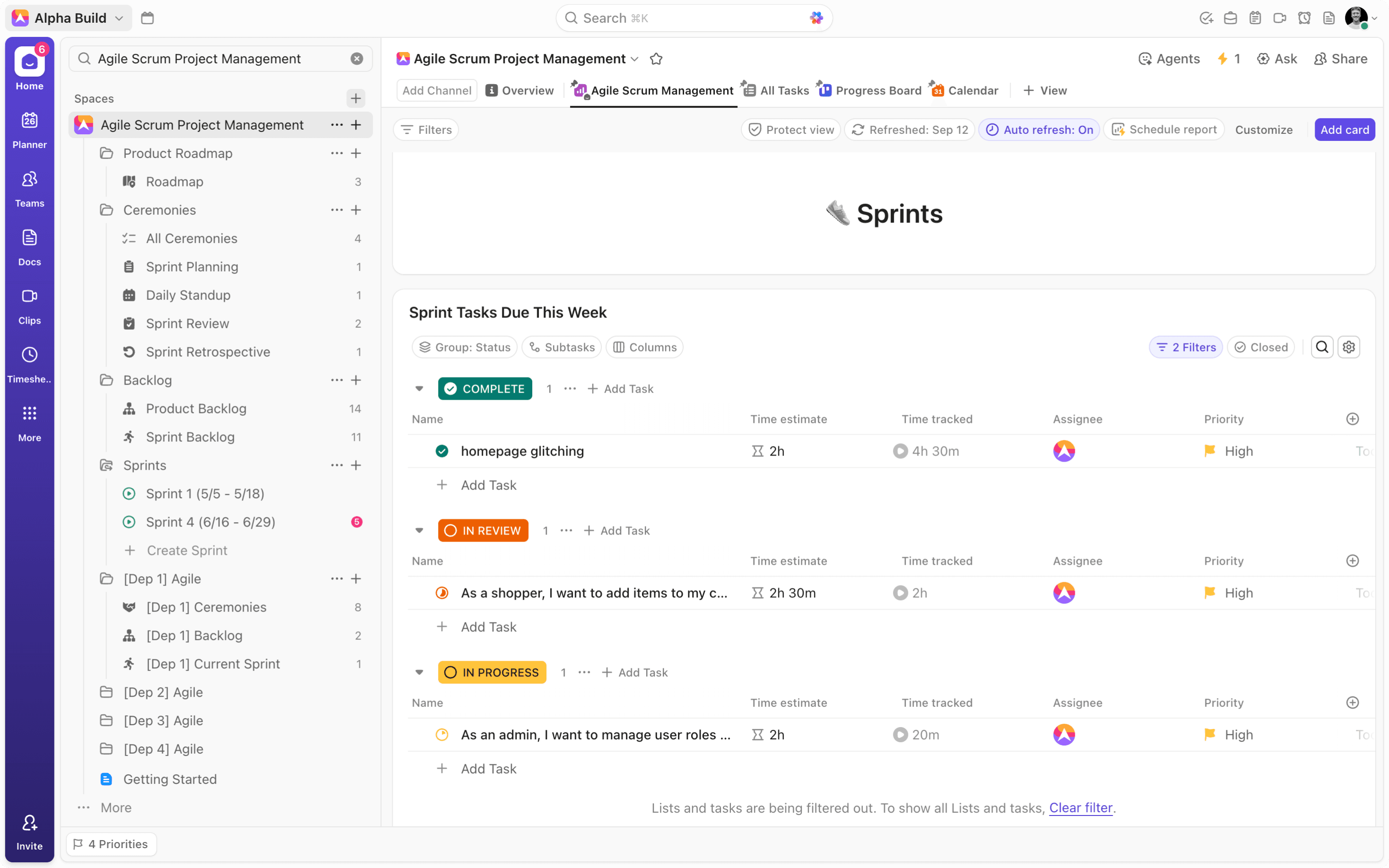Open the card settings gear icon
The height and width of the screenshot is (868, 1389).
tap(1348, 347)
